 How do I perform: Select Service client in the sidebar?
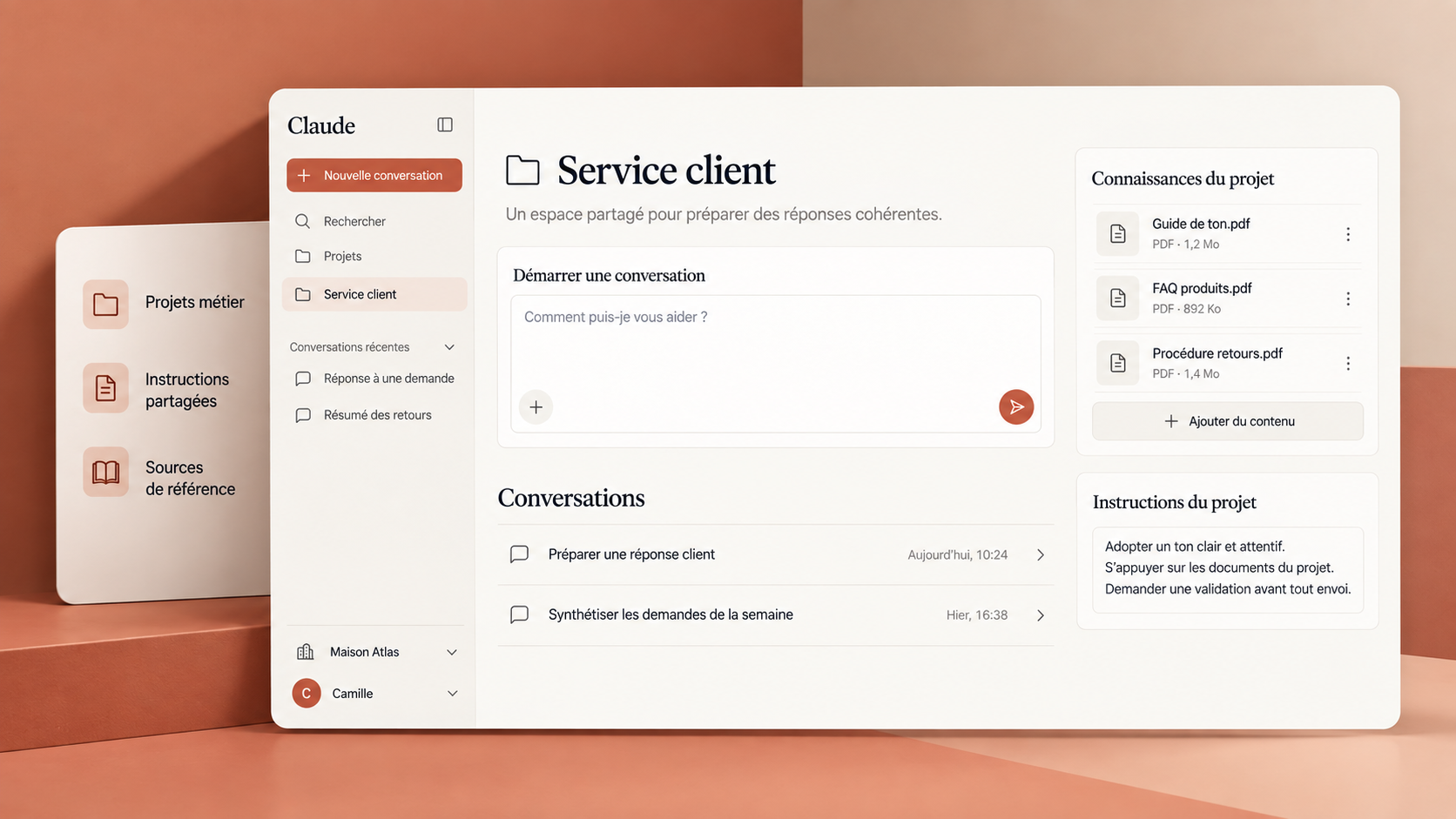[x=374, y=294]
